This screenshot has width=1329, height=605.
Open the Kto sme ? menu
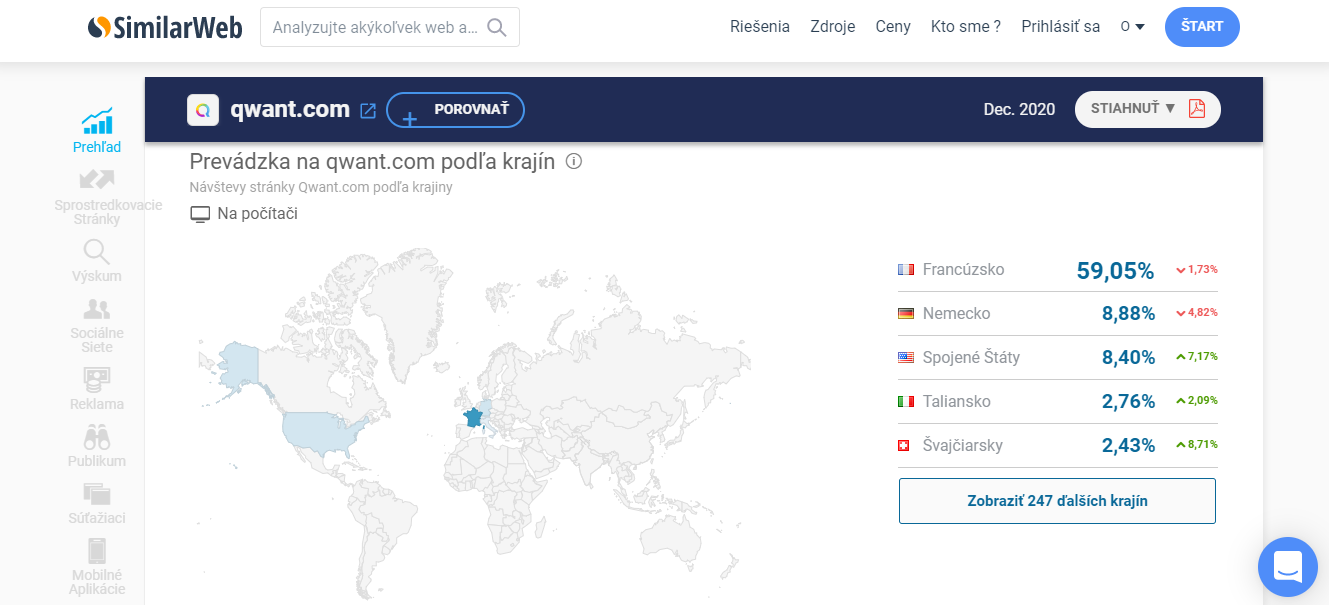[x=966, y=27]
